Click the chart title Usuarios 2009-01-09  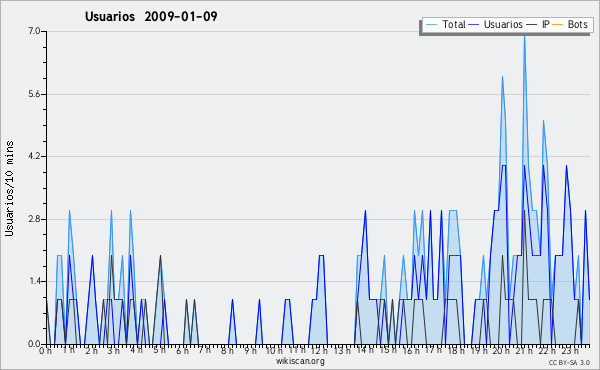(x=151, y=16)
